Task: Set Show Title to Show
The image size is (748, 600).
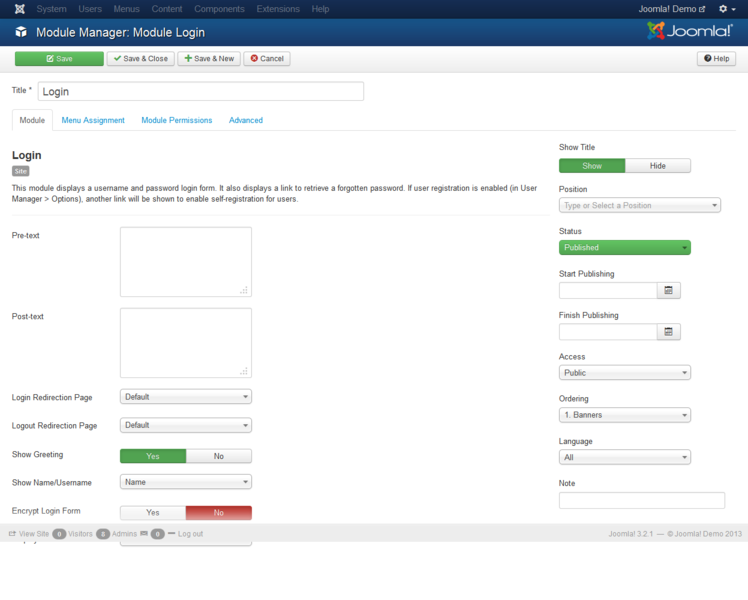Action: (592, 166)
